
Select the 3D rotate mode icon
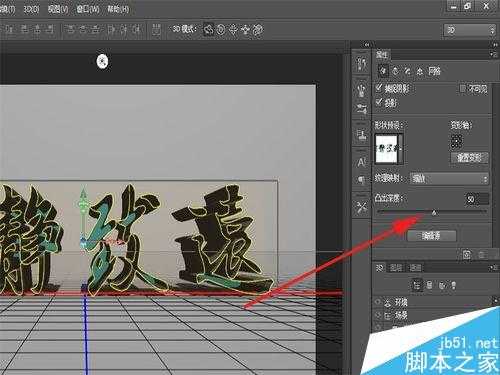(x=209, y=30)
